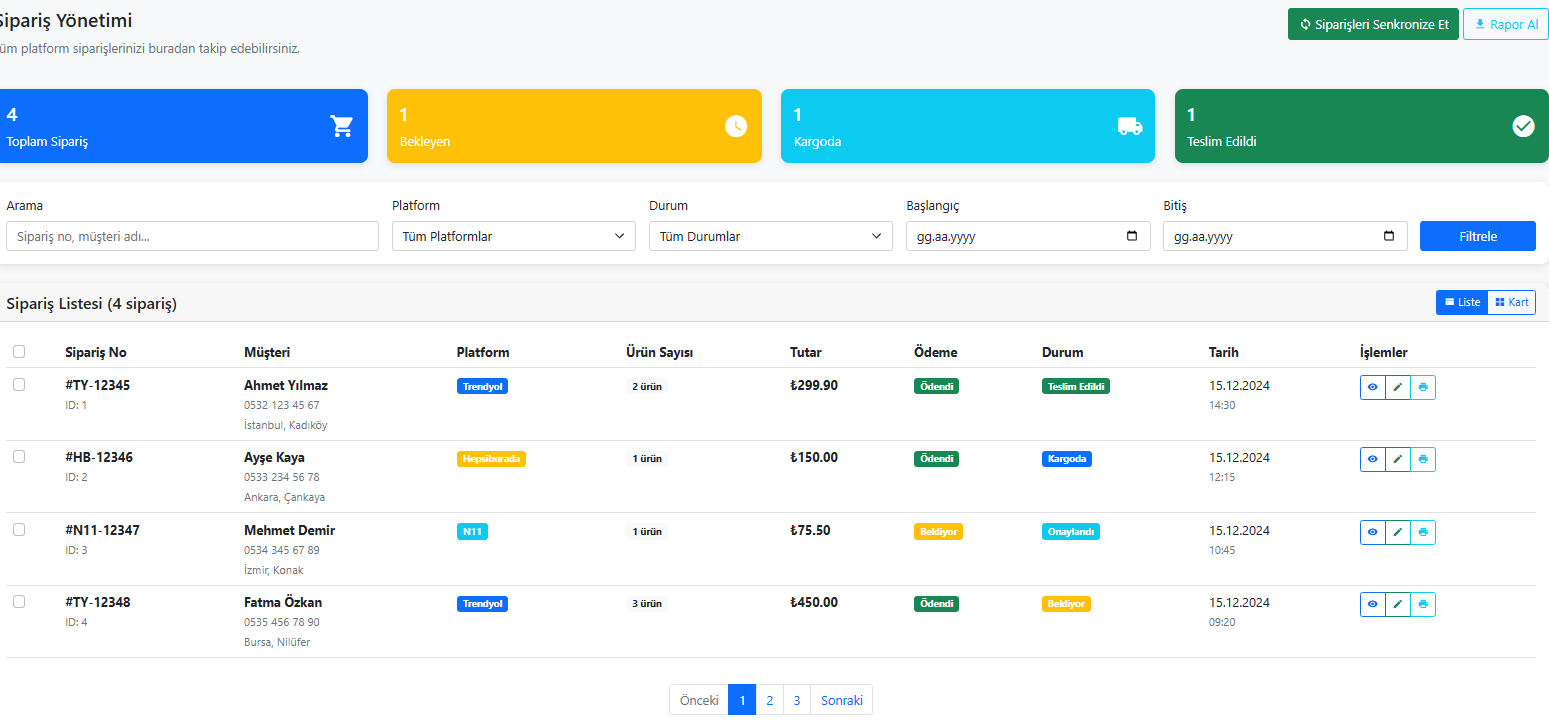The height and width of the screenshot is (725, 1549).
Task: Focus the Arama search input field
Action: pos(193,236)
